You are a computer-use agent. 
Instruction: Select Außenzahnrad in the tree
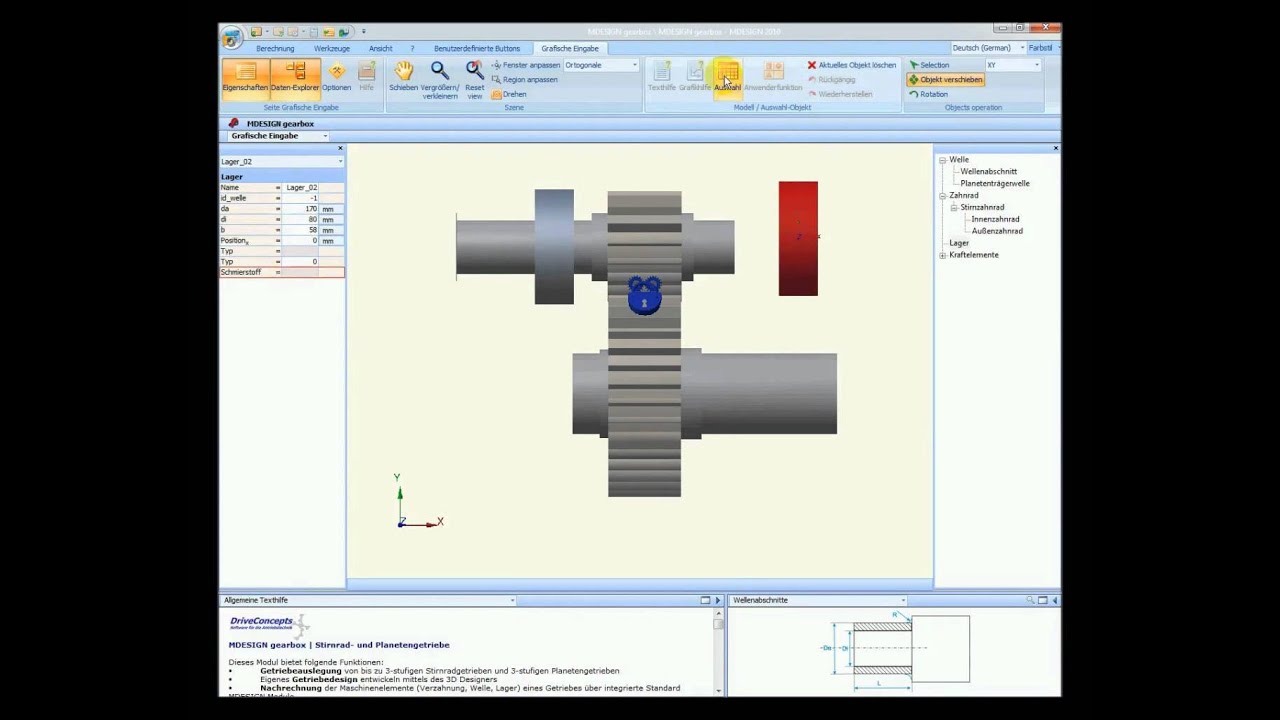coord(997,231)
